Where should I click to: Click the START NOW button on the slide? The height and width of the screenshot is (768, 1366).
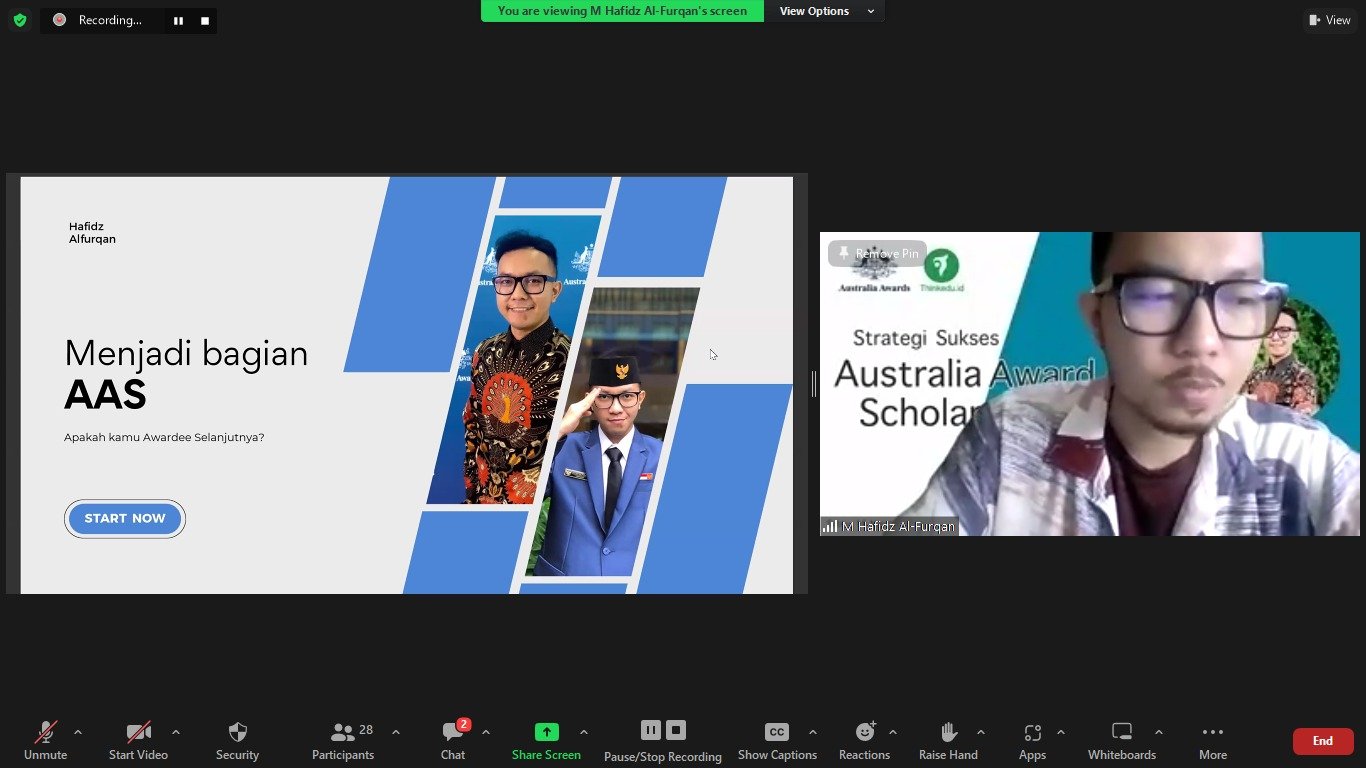tap(125, 519)
